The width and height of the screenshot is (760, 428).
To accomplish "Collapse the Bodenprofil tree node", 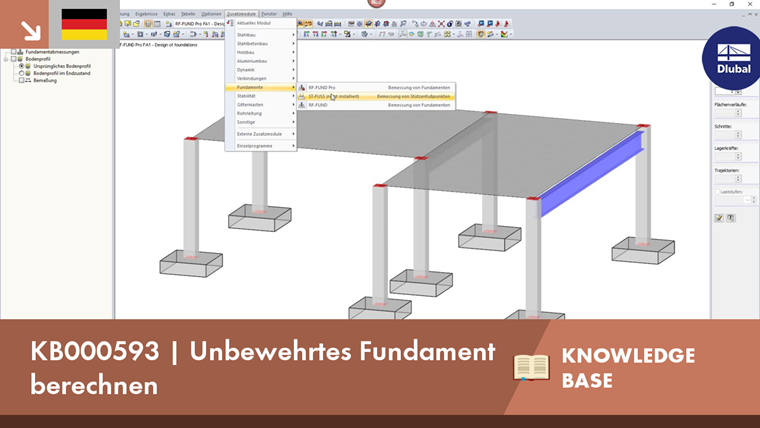I will [6, 59].
